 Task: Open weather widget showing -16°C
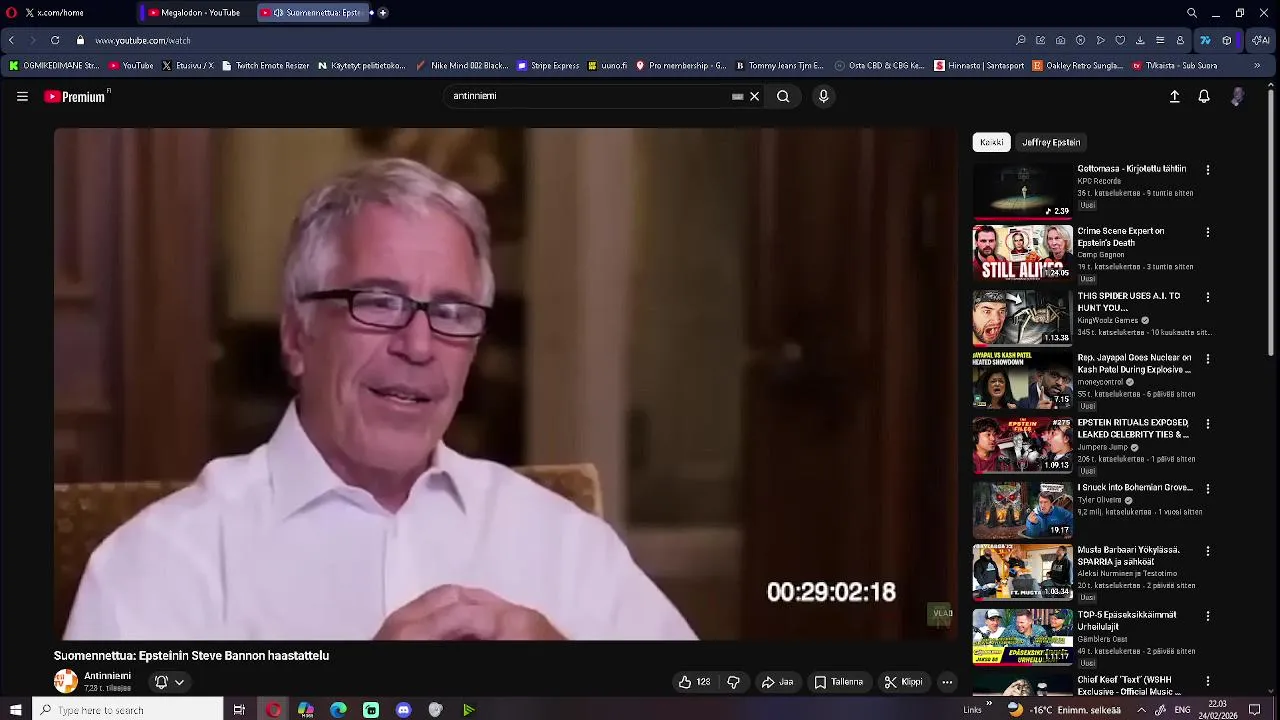point(1064,710)
